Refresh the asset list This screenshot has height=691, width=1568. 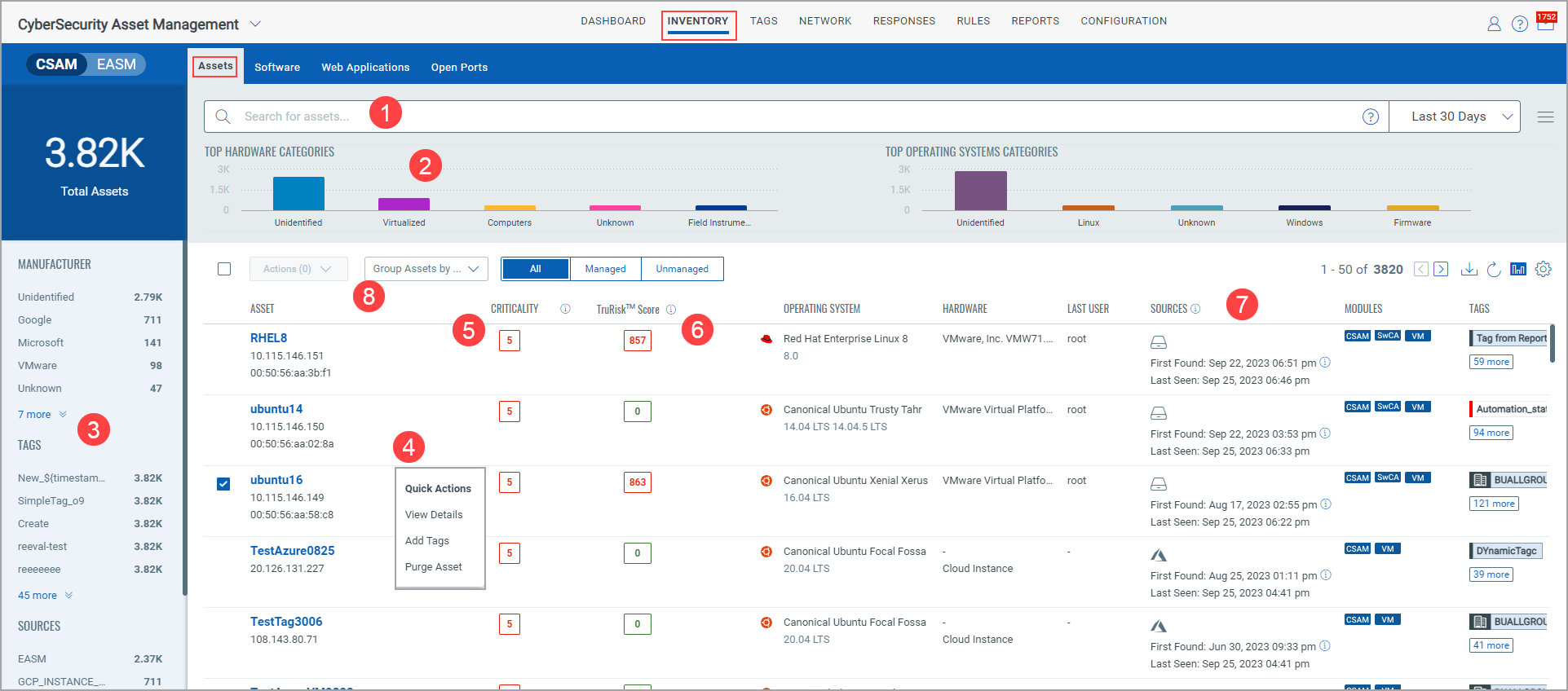point(1494,269)
